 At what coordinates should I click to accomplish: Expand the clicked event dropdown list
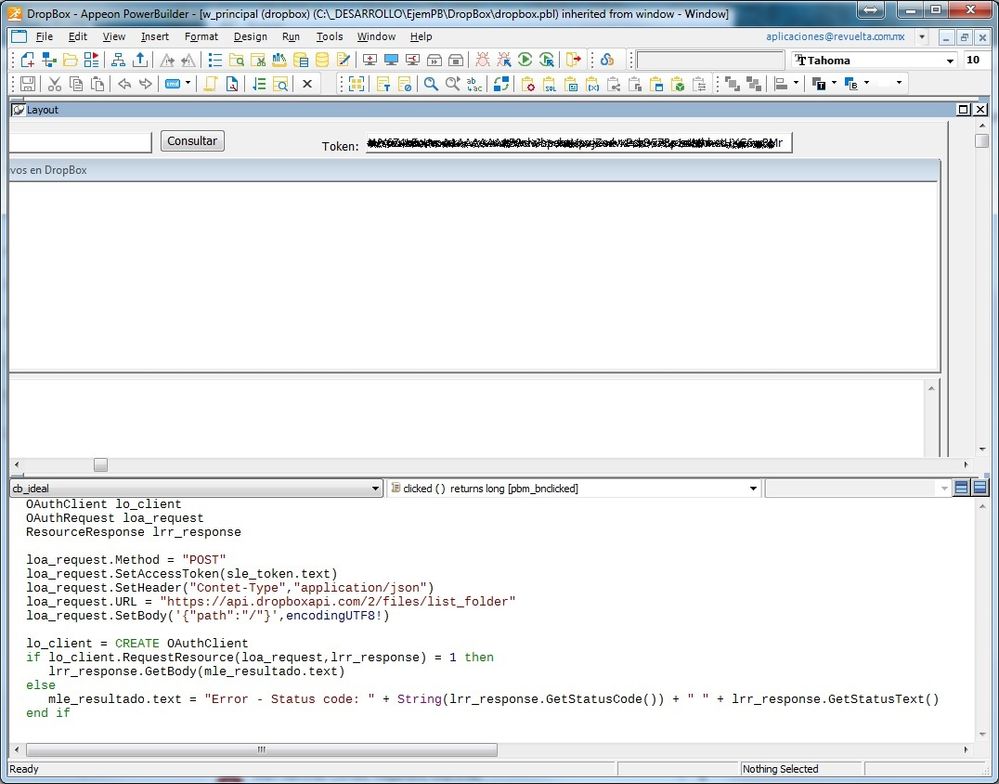tap(754, 489)
